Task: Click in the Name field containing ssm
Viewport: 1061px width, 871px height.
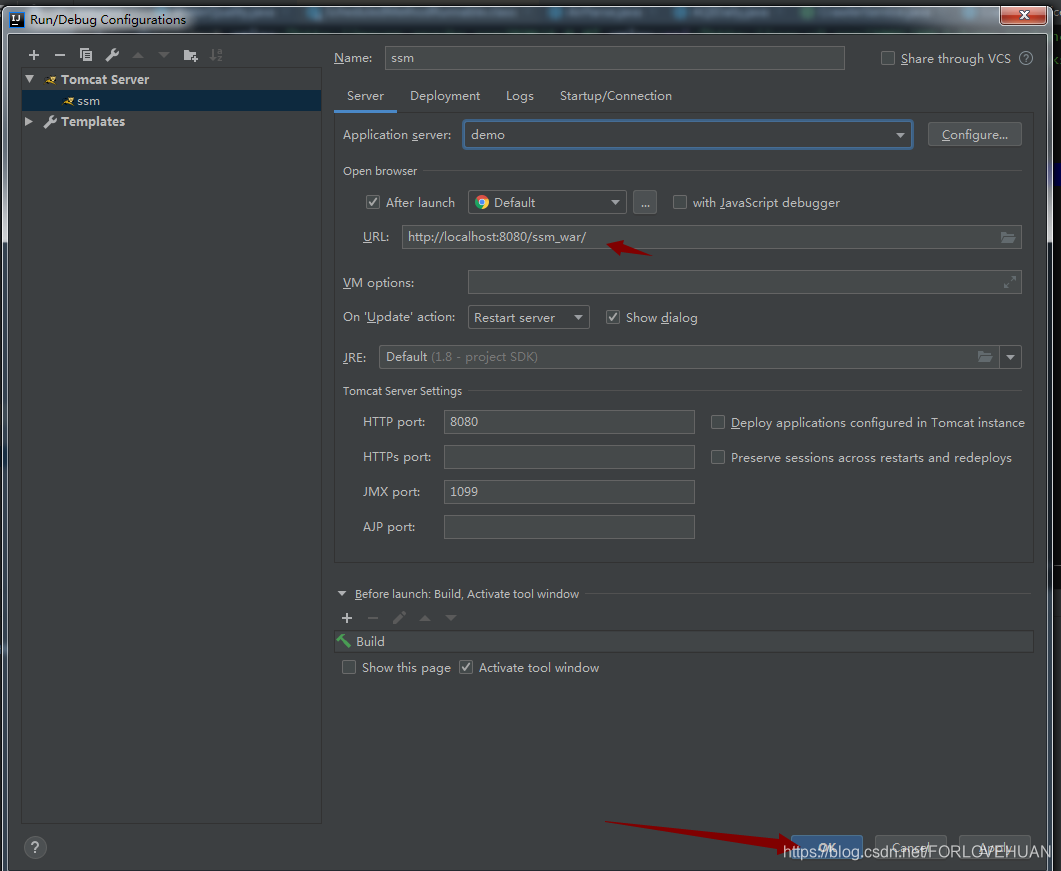Action: point(614,58)
